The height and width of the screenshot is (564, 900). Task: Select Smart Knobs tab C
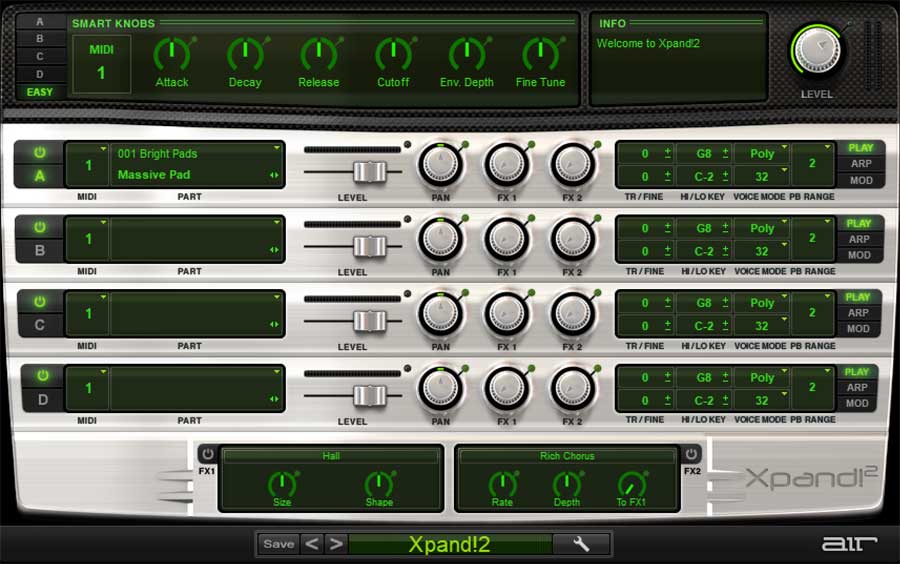pyautogui.click(x=40, y=56)
